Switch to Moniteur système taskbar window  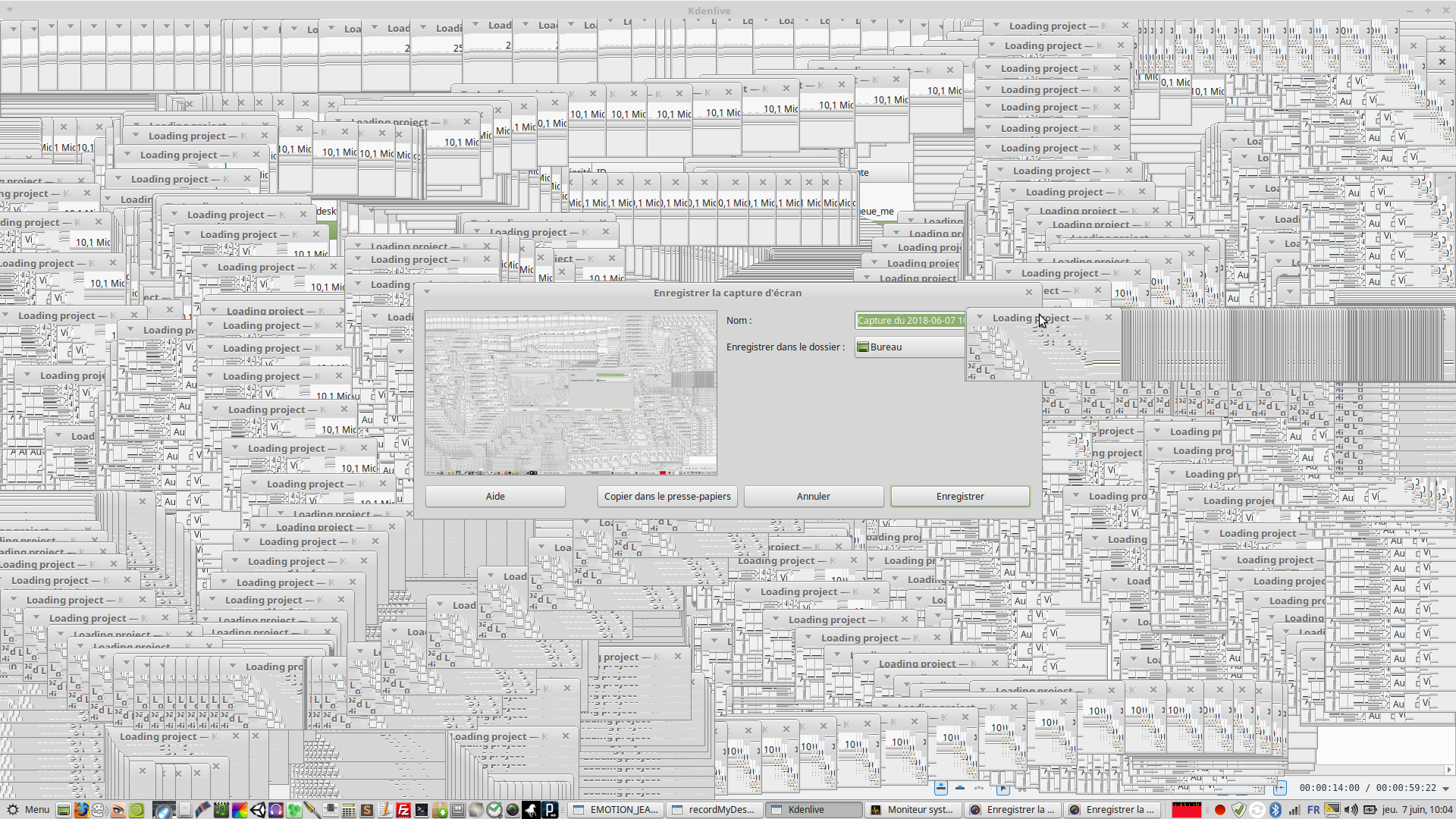click(x=912, y=809)
